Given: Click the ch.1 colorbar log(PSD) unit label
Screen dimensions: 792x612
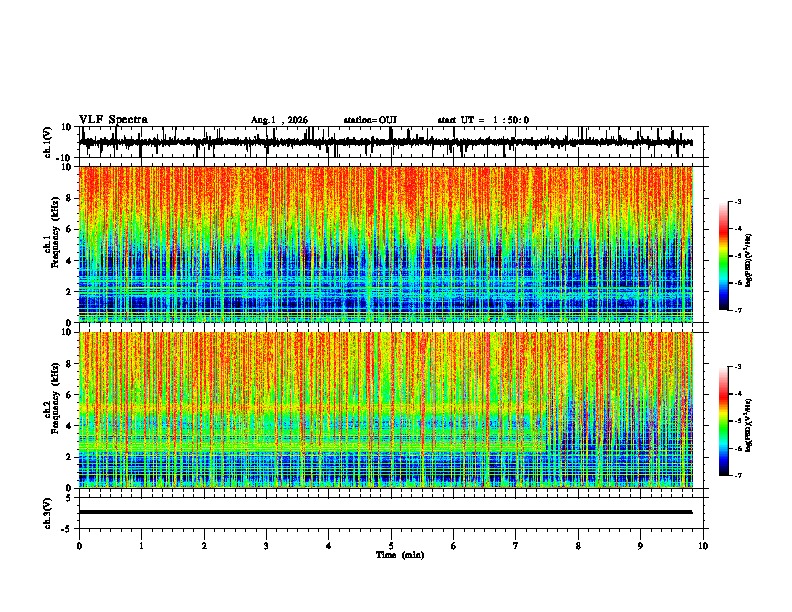Looking at the screenshot, I should 748,261.
